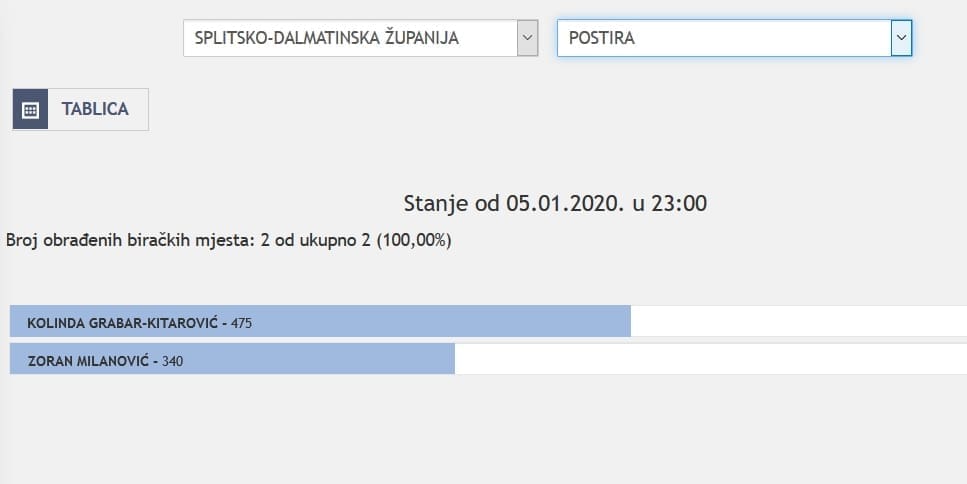Click the table grid icon beside TABLICA
The width and height of the screenshot is (967, 484).
click(x=30, y=110)
